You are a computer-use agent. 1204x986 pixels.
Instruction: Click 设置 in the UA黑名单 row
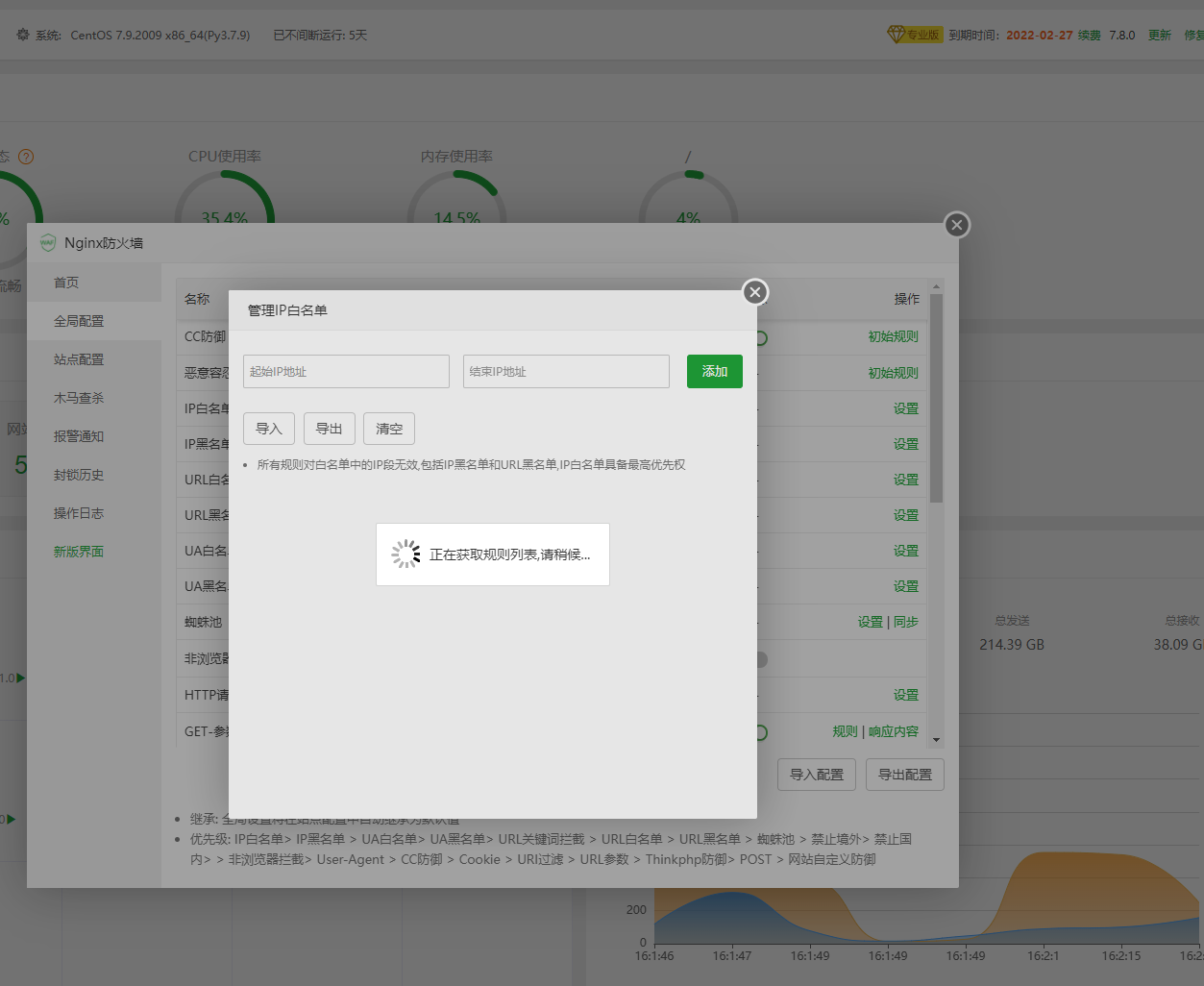click(906, 586)
